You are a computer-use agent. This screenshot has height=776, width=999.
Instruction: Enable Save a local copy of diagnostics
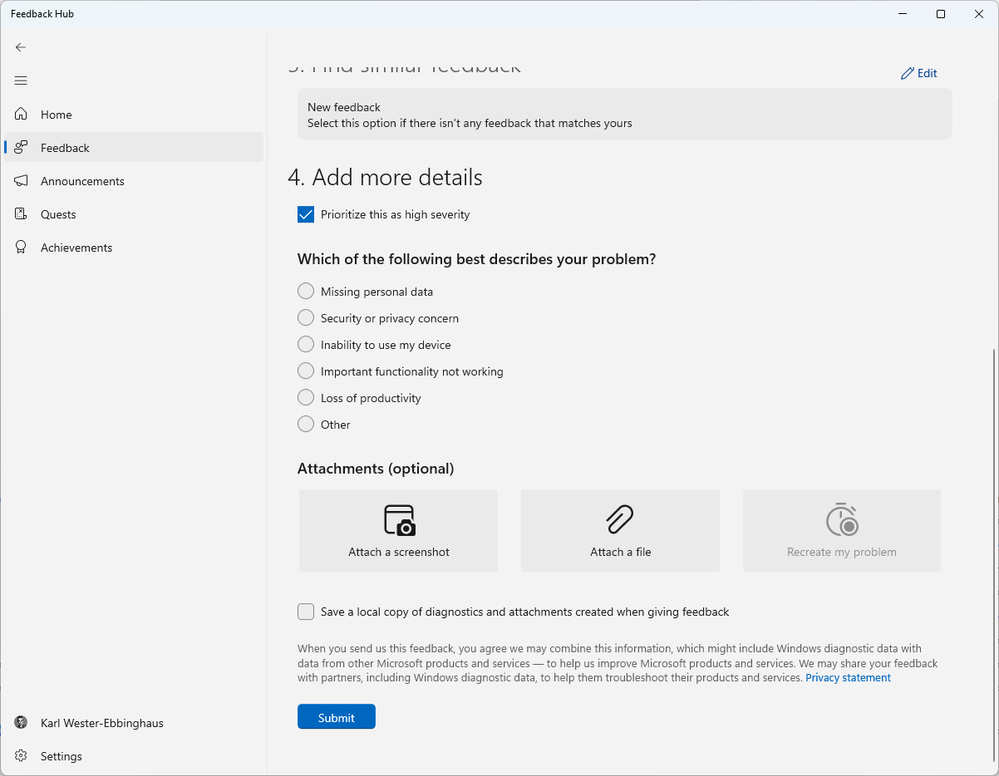[x=306, y=612]
